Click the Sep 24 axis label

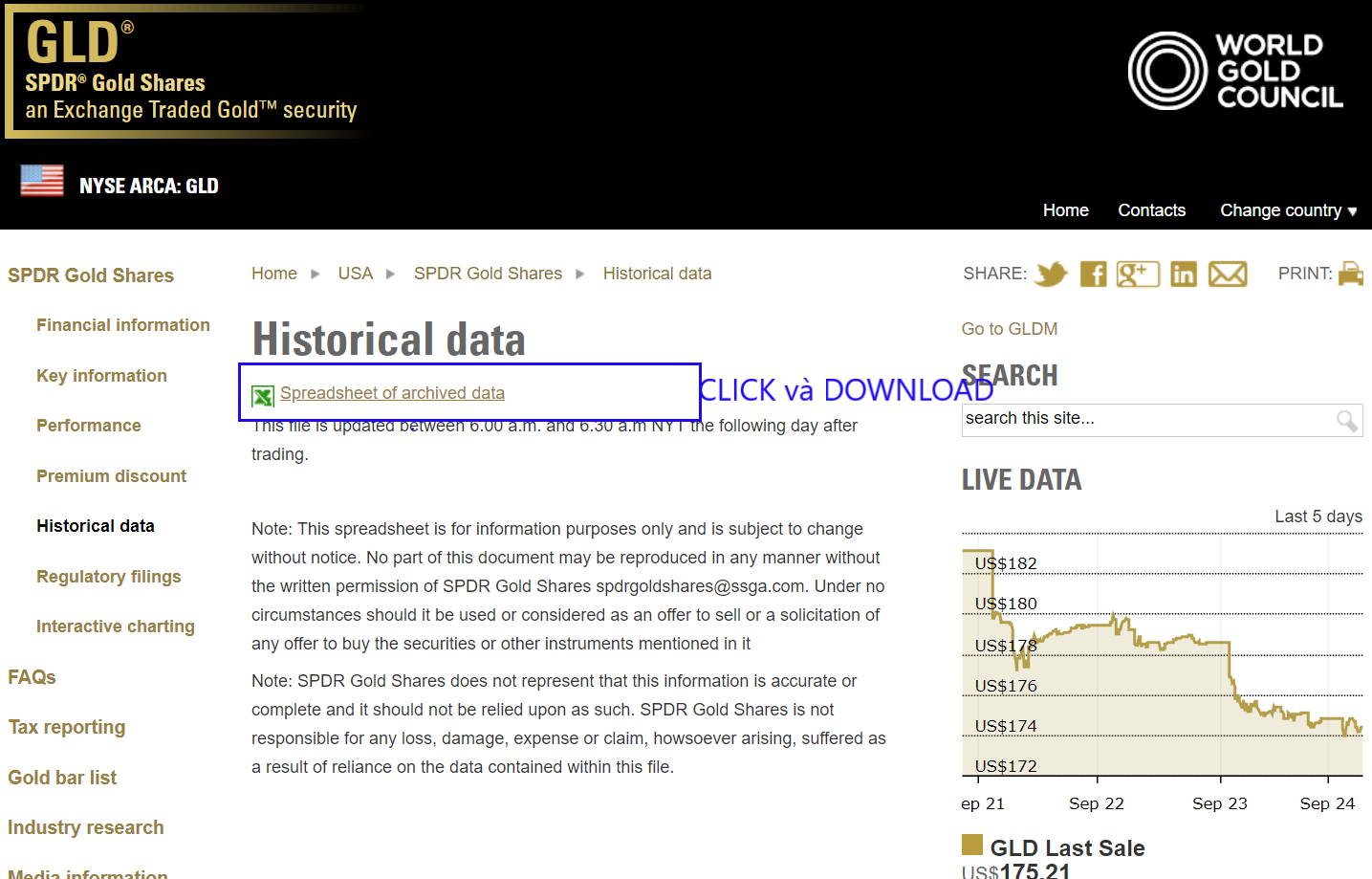coord(1327,803)
